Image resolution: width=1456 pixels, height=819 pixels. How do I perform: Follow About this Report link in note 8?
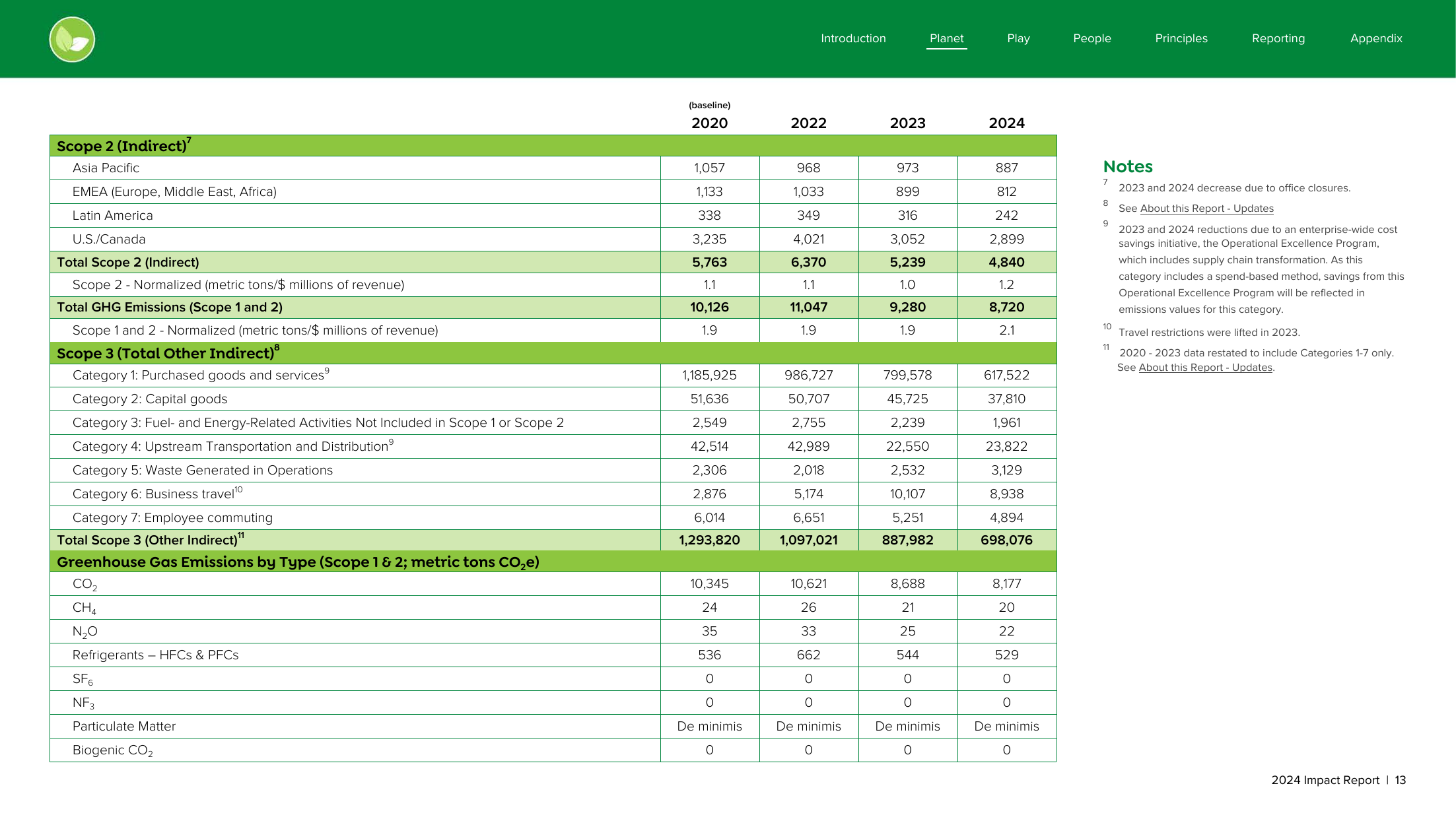point(1206,209)
